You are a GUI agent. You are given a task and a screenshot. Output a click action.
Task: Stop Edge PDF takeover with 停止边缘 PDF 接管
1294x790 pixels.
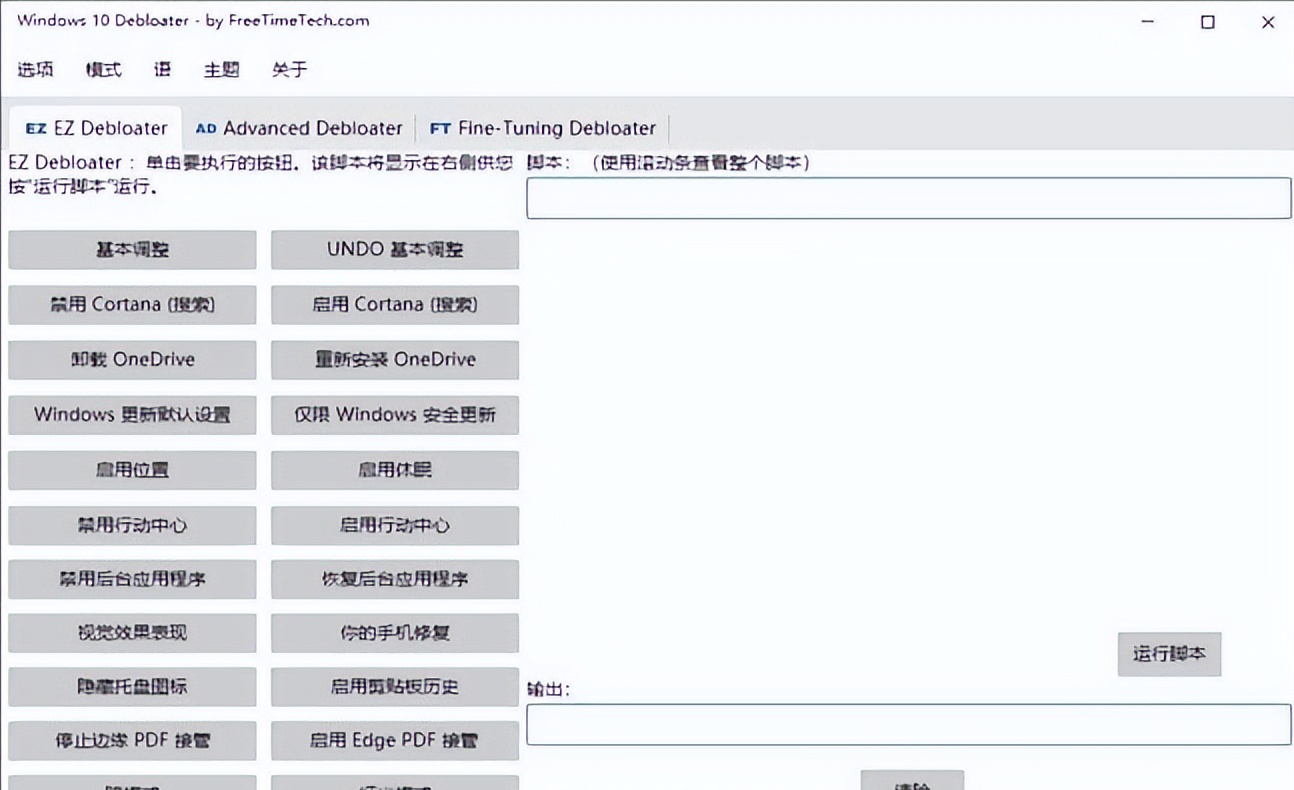131,740
